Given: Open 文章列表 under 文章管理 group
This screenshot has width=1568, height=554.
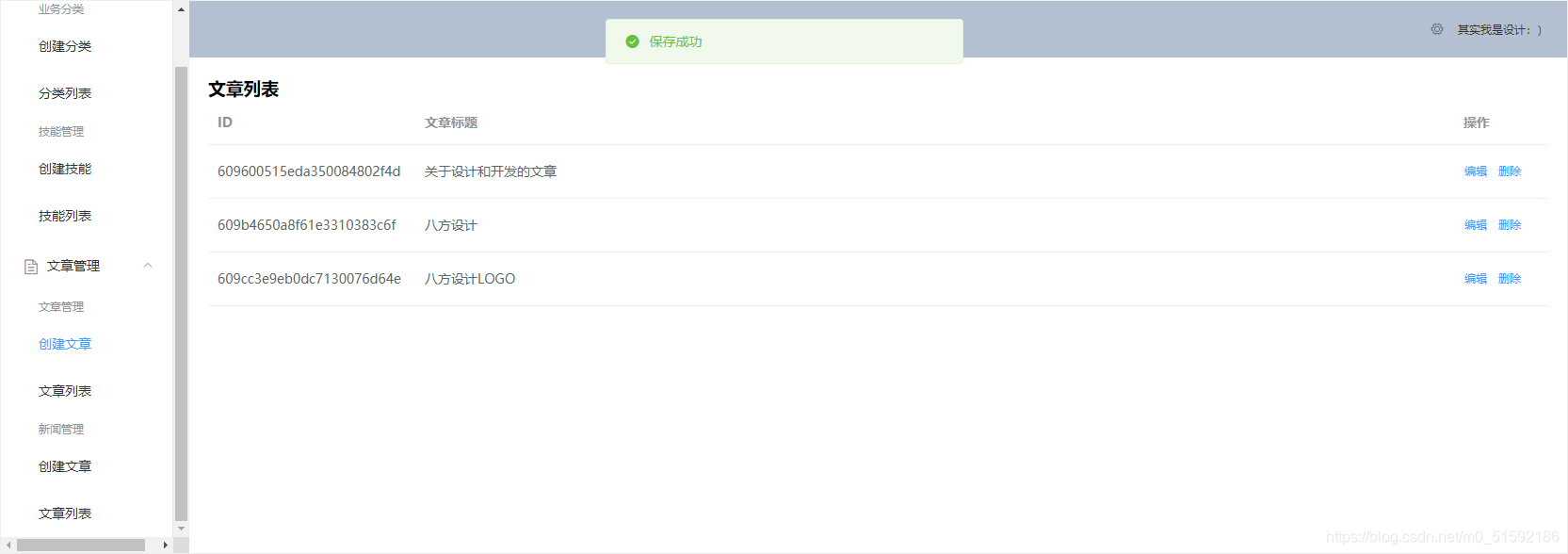Looking at the screenshot, I should 65,391.
